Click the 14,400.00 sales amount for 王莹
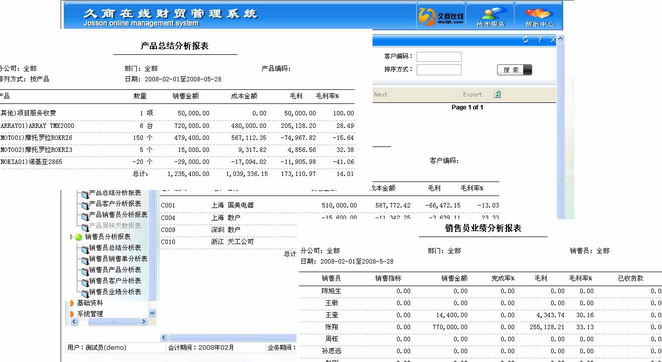The width and height of the screenshot is (662, 362). click(452, 315)
